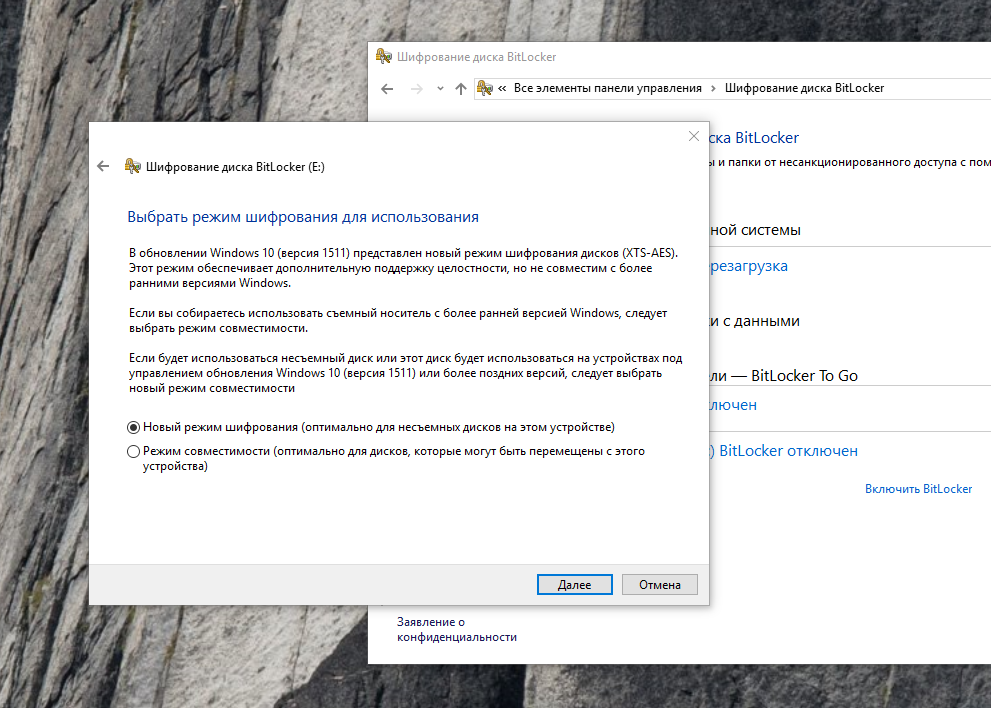The image size is (991, 708).
Task: Expand the chevron after 'Все элементы панели управления'
Action: pos(714,88)
